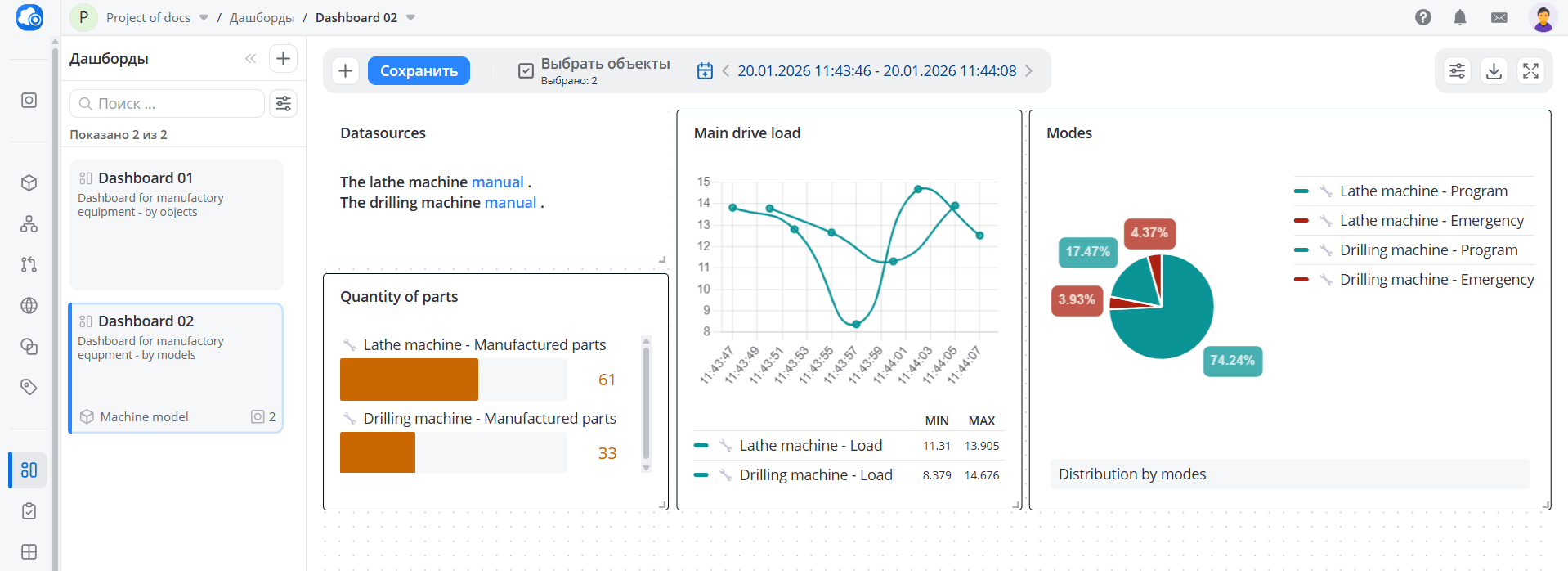Open the Дашборды breadcrumb item
Image resolution: width=1568 pixels, height=571 pixels.
[x=262, y=17]
